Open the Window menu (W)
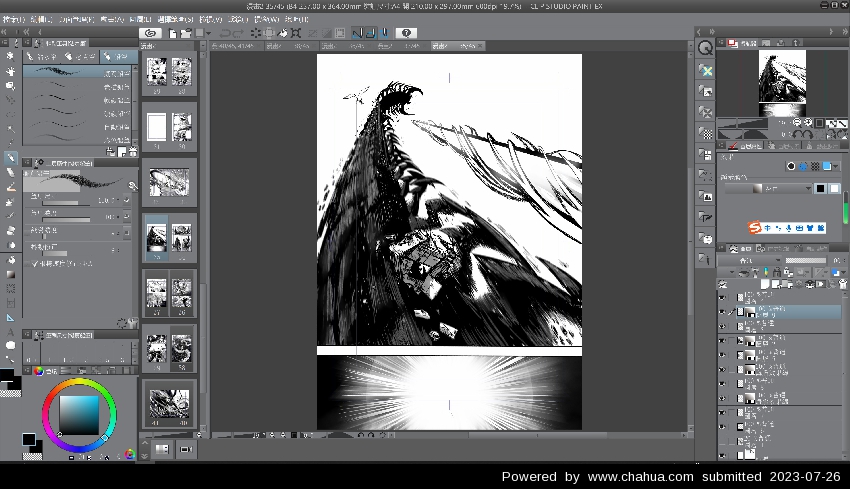Viewport: 850px width, 489px height. [267, 19]
